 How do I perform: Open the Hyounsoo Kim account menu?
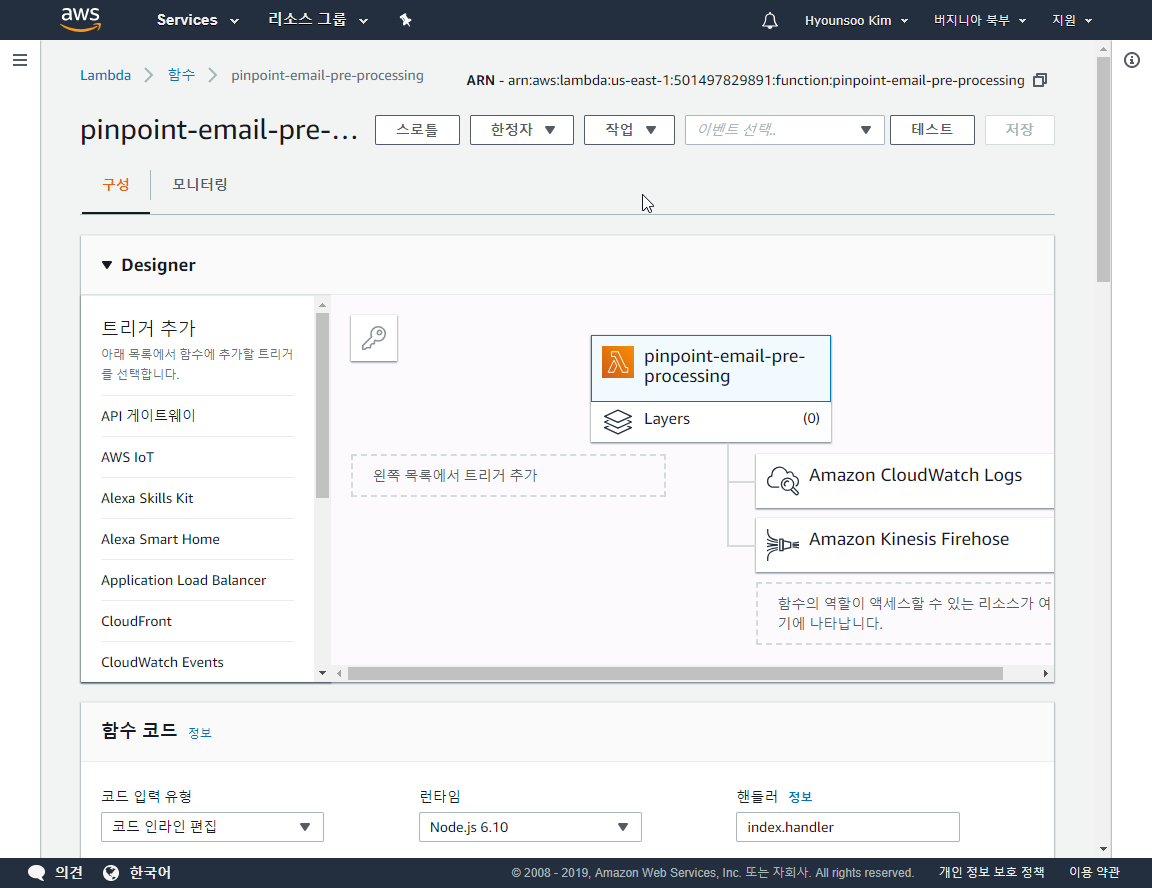(x=856, y=21)
